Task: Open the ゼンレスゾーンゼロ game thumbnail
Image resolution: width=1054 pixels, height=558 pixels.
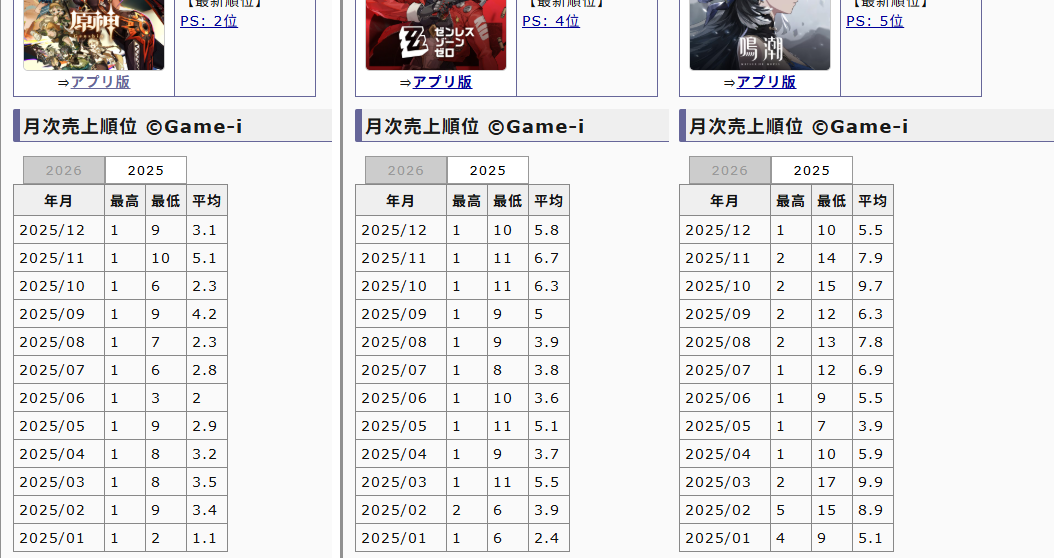Action: tap(436, 34)
